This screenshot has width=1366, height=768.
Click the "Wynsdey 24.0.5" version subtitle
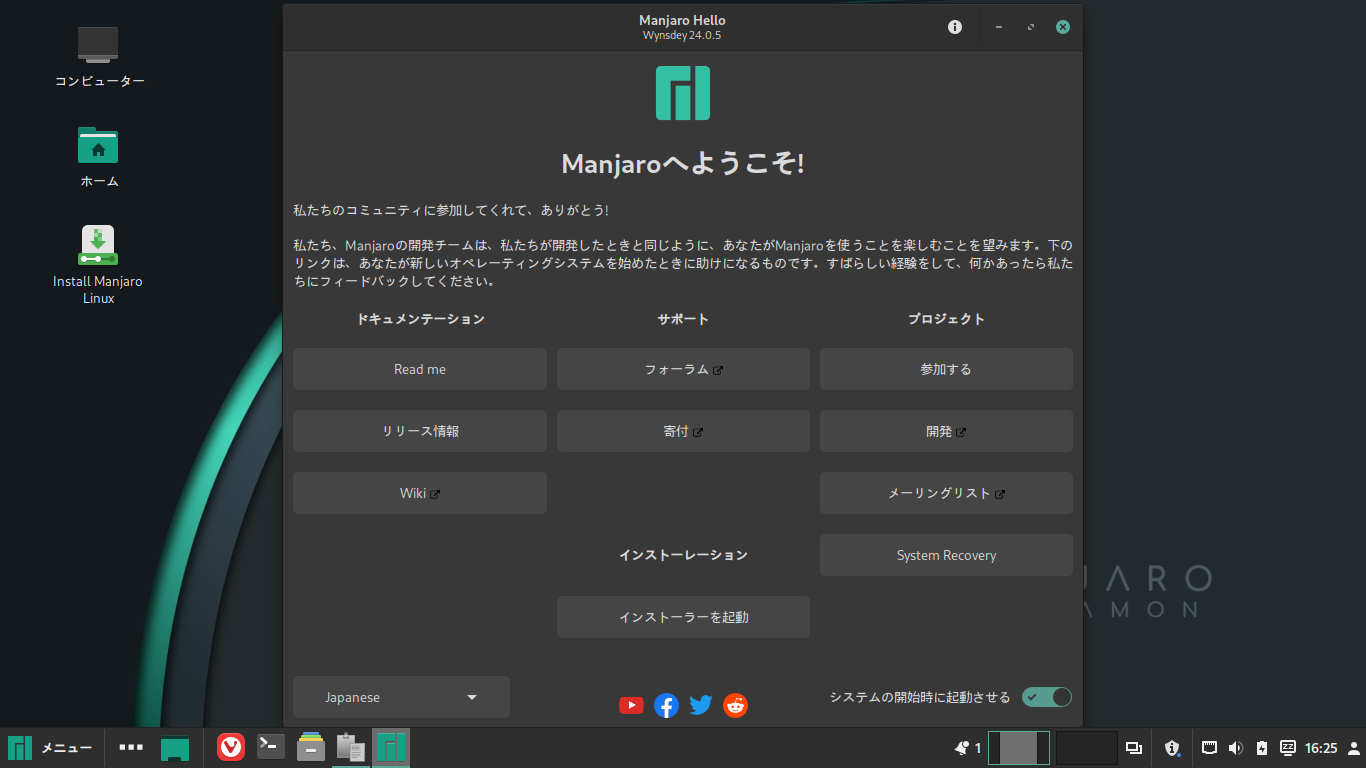(x=682, y=35)
